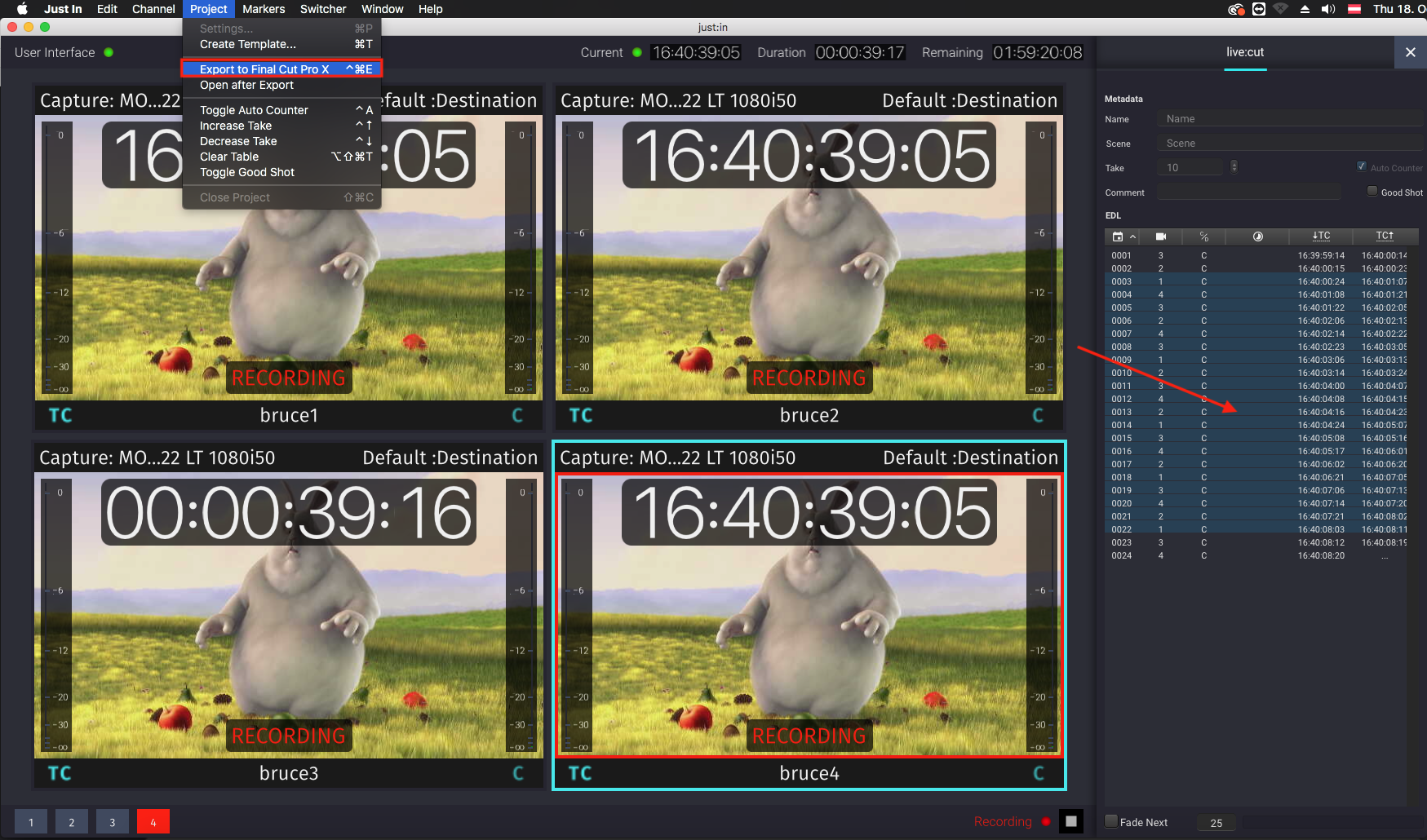Viewport: 1427px width, 840px height.
Task: Click the C indicator next to bruce3
Action: click(x=518, y=773)
